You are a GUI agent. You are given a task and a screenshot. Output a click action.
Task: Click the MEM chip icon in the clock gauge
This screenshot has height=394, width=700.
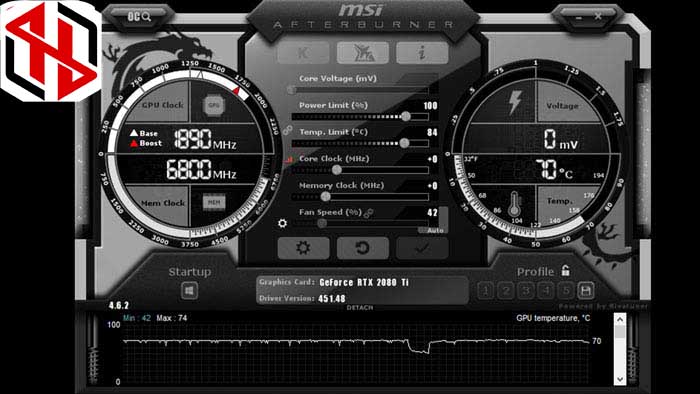[x=214, y=202]
